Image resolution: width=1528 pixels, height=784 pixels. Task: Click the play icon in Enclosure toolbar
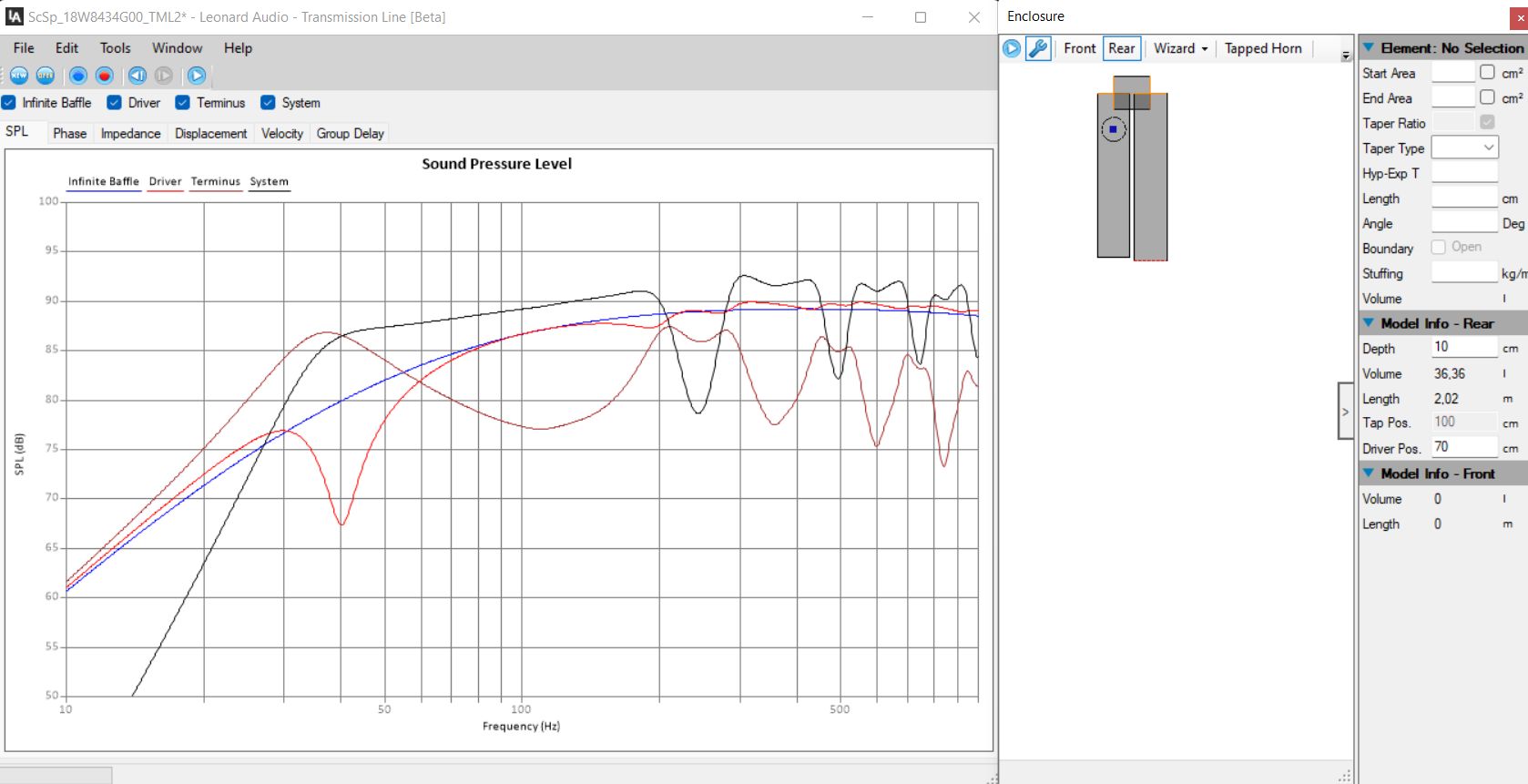tap(1012, 49)
